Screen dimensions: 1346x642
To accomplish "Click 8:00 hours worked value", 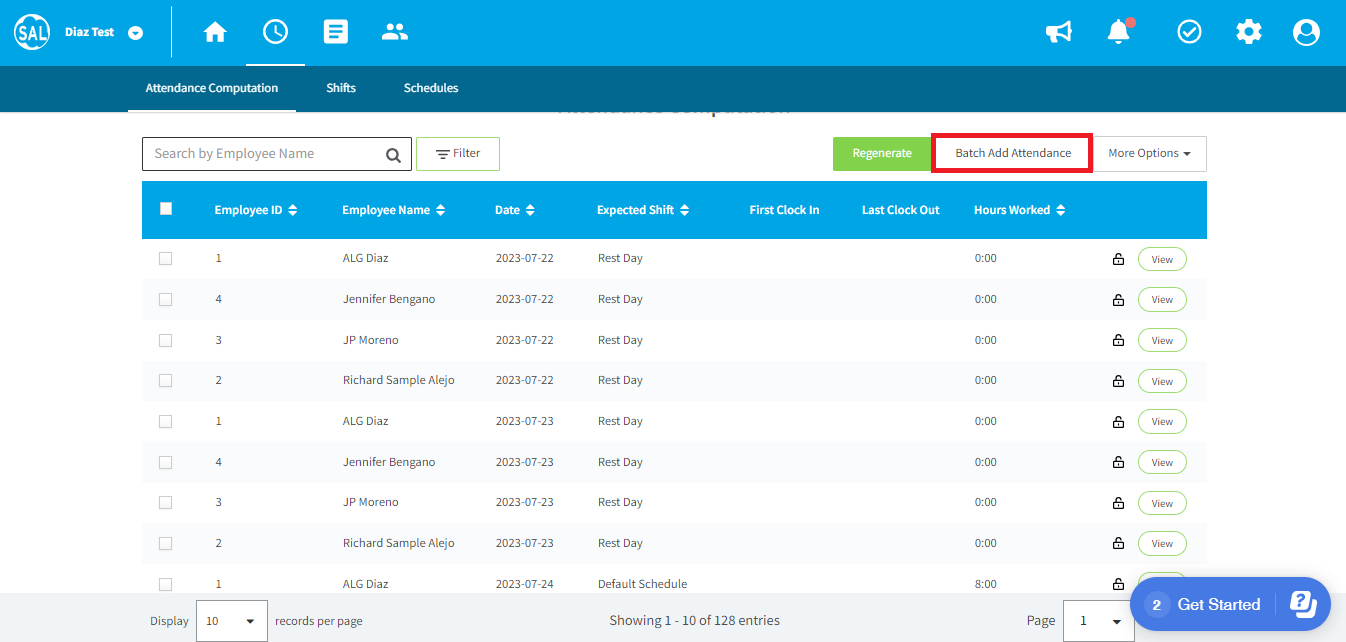I will coord(985,584).
